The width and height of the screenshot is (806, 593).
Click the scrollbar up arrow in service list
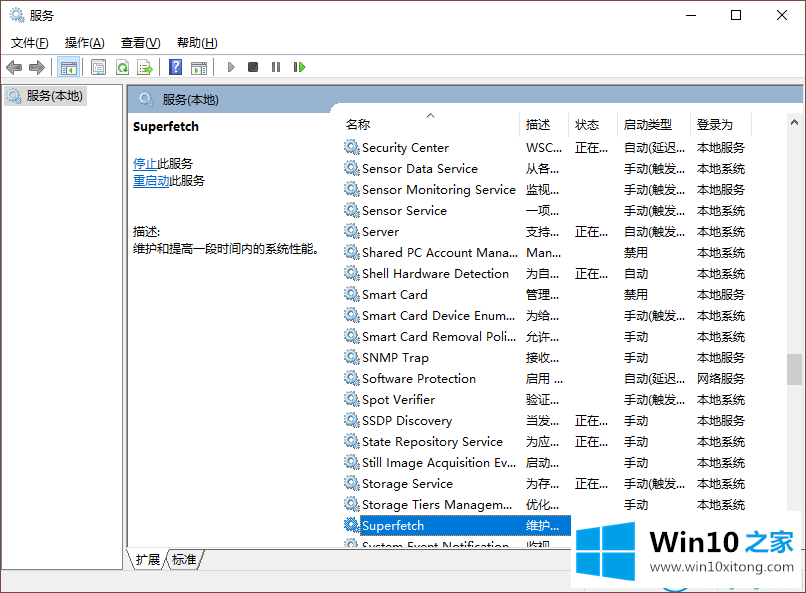[794, 122]
